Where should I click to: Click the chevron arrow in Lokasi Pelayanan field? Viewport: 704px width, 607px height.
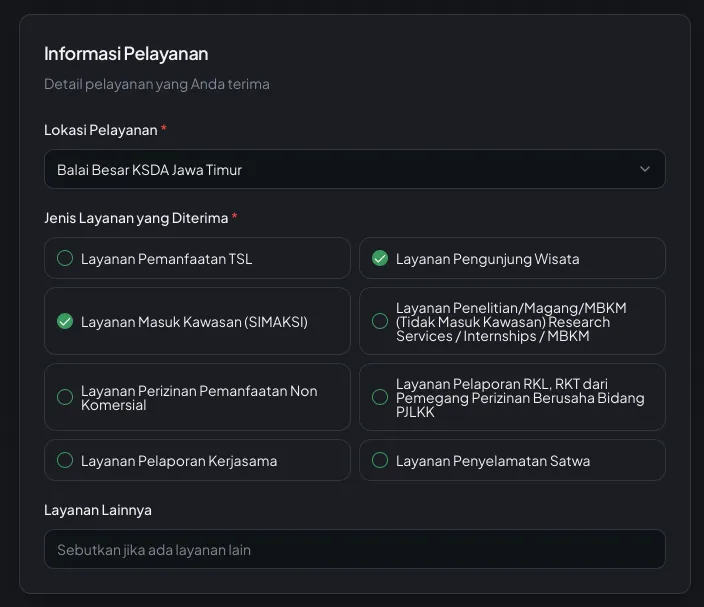coord(645,169)
